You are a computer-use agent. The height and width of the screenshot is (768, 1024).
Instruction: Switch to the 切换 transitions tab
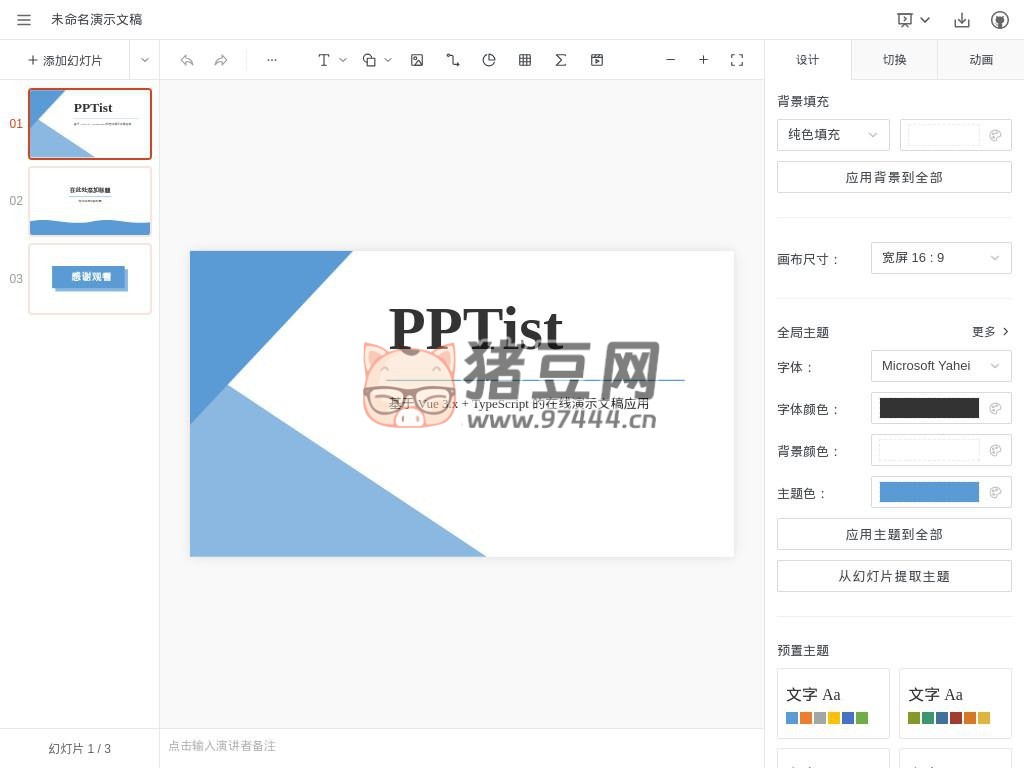pyautogui.click(x=894, y=60)
